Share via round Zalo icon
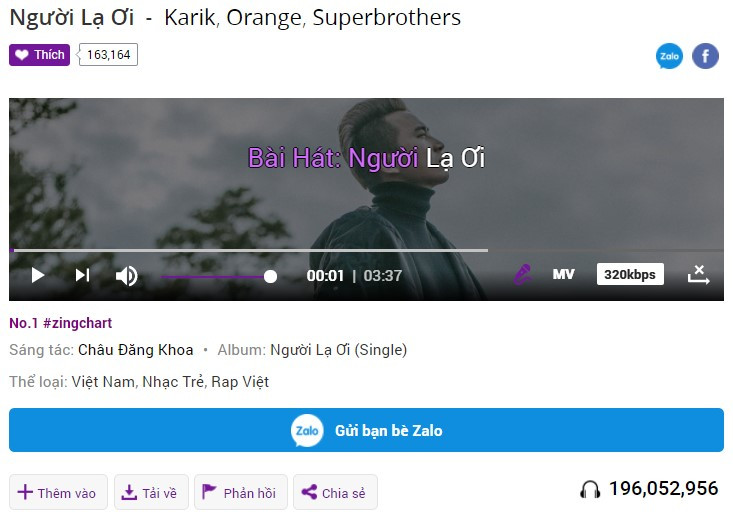Image resolution: width=733 pixels, height=519 pixels. point(669,56)
